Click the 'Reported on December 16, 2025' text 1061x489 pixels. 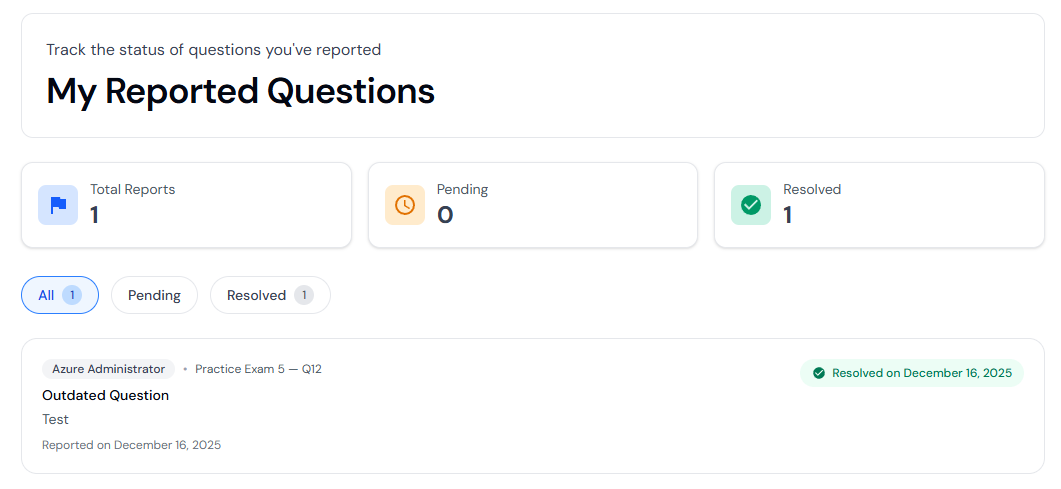pyautogui.click(x=131, y=445)
